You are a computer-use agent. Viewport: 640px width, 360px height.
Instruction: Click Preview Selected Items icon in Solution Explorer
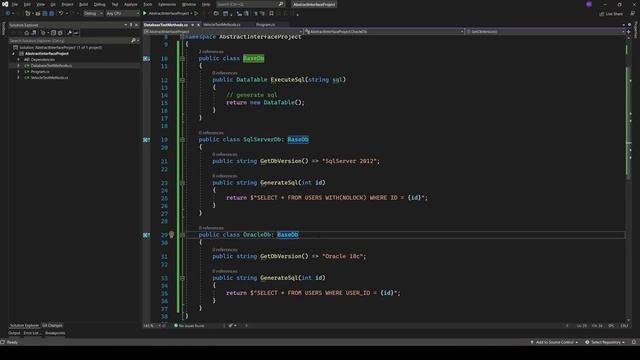(76, 33)
